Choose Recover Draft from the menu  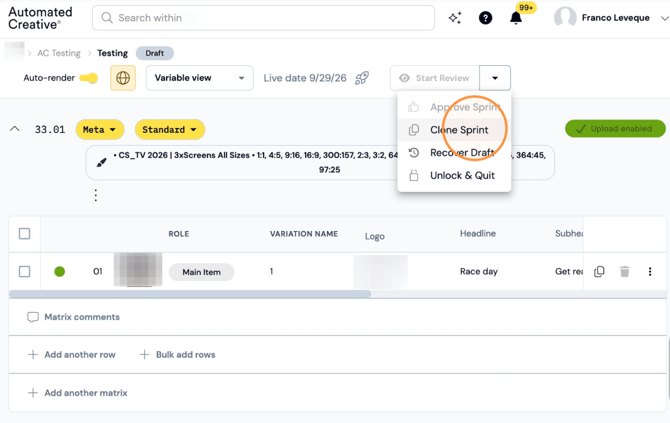point(454,153)
